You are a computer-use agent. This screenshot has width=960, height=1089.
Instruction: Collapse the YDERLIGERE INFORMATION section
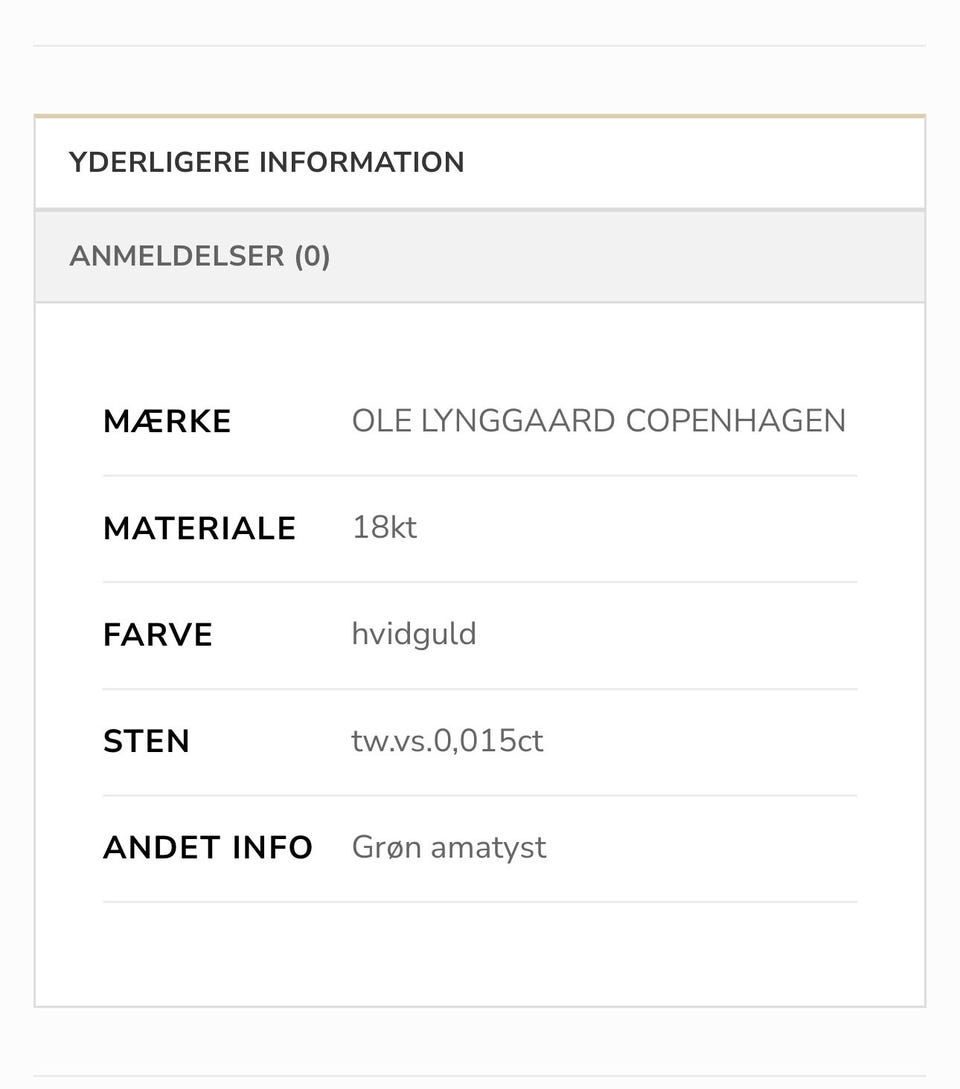[266, 161]
